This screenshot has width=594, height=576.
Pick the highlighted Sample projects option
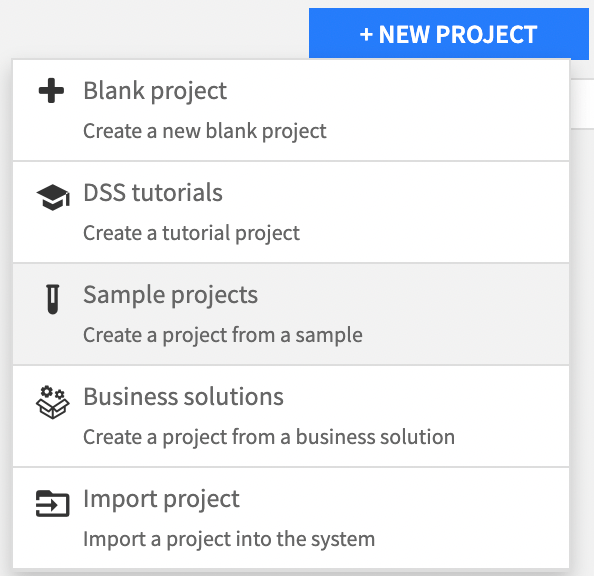[291, 314]
